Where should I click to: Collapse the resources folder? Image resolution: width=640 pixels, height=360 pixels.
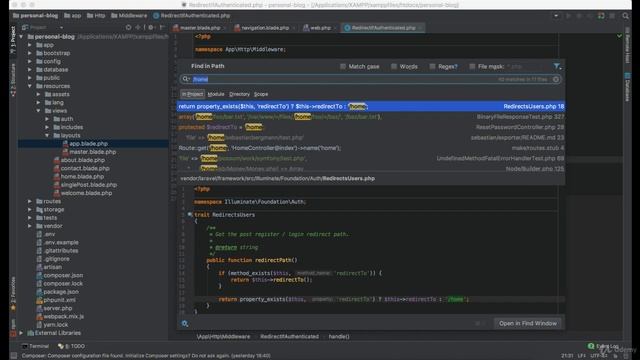click(x=30, y=86)
